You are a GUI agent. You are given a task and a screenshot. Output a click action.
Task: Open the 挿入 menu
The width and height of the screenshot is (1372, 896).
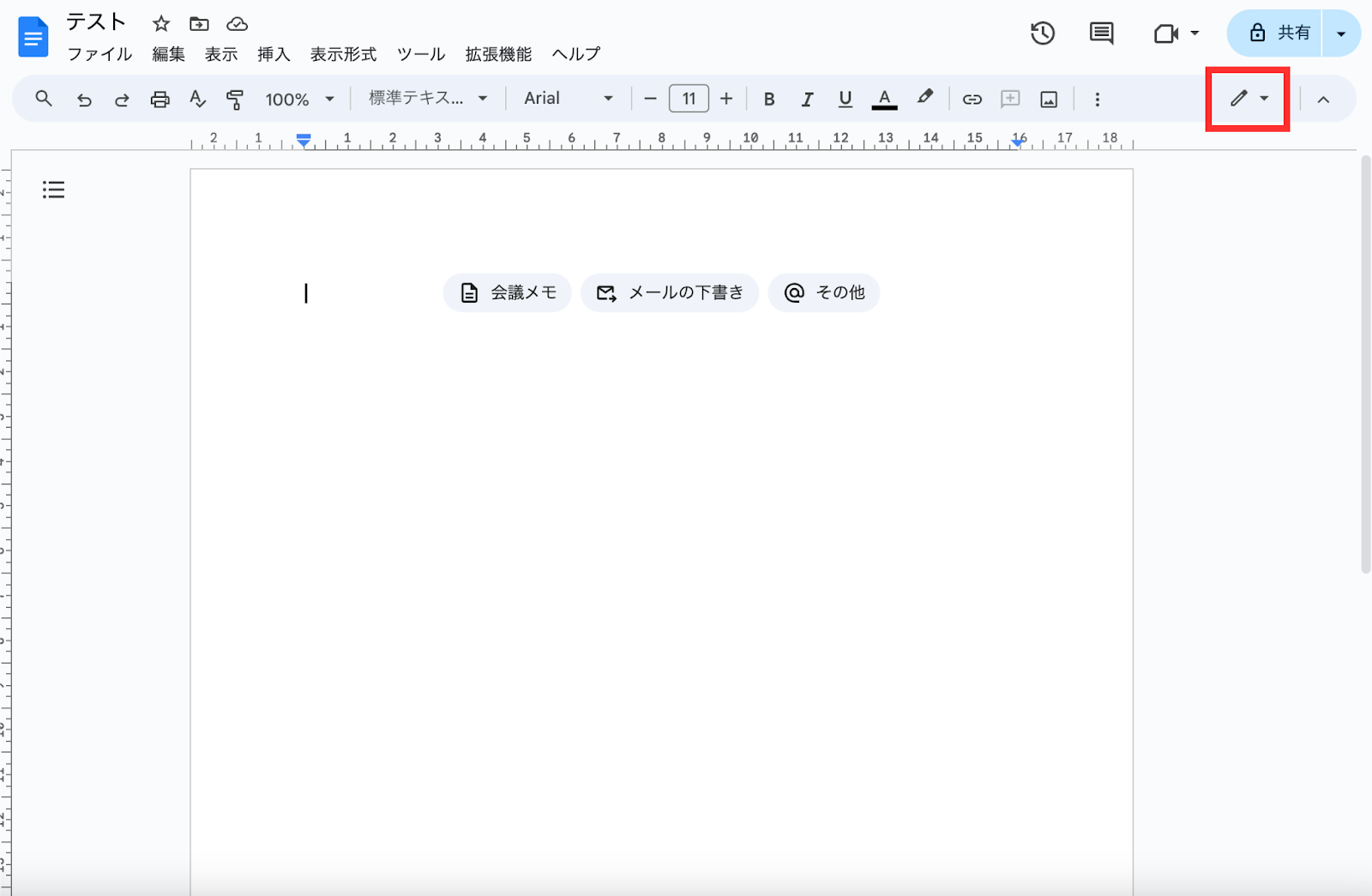point(274,54)
